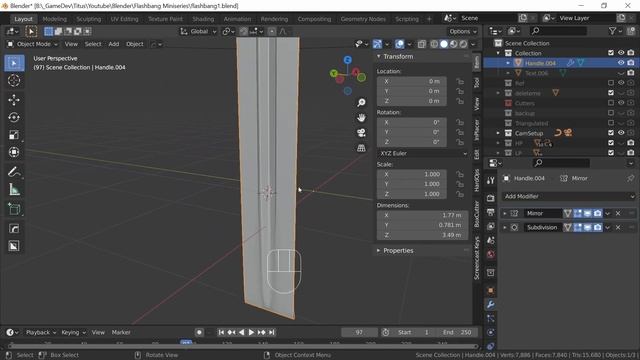Open the viewport Select menu
This screenshot has width=640, height=360.
tap(93, 44)
